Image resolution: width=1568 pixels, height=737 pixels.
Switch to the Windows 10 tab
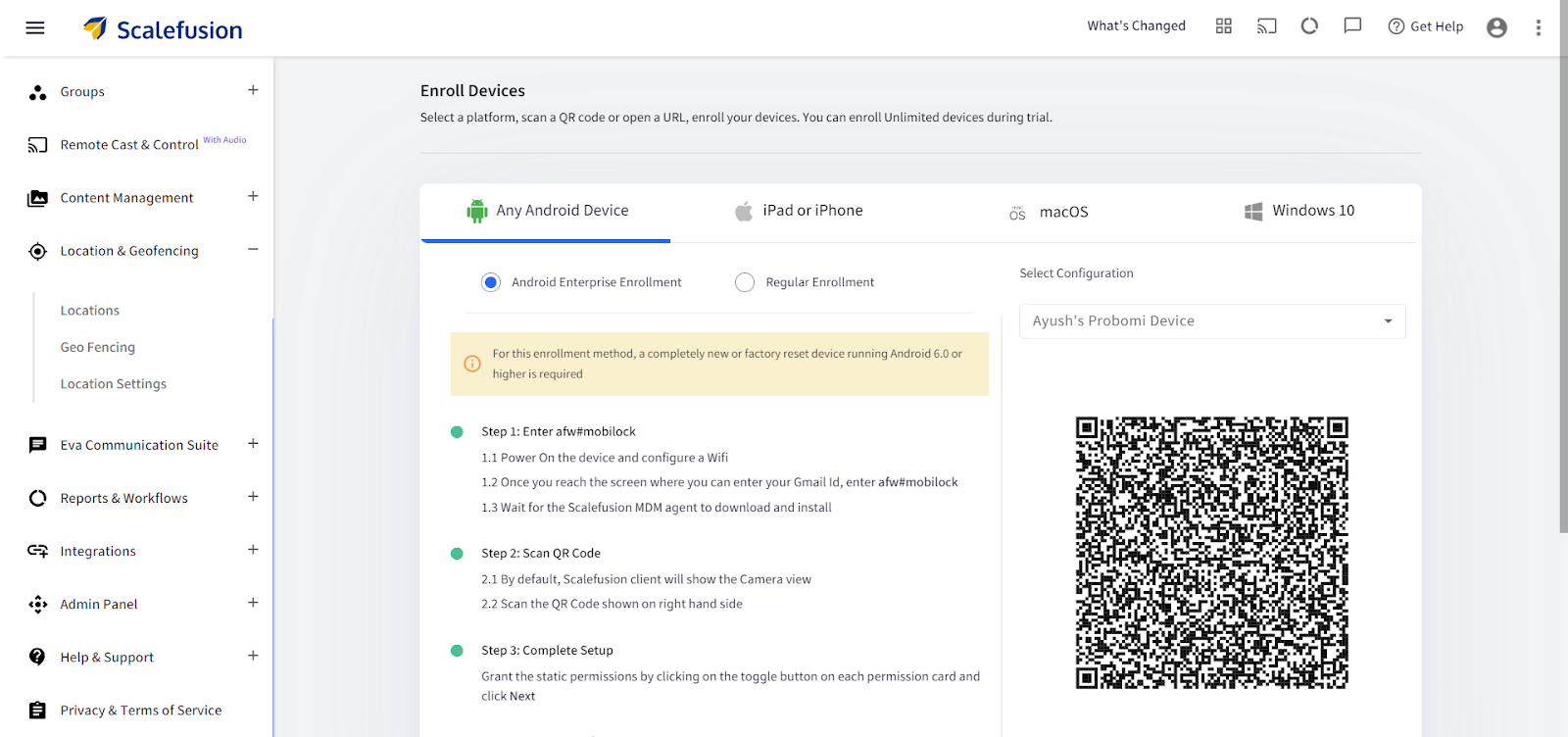[1299, 211]
